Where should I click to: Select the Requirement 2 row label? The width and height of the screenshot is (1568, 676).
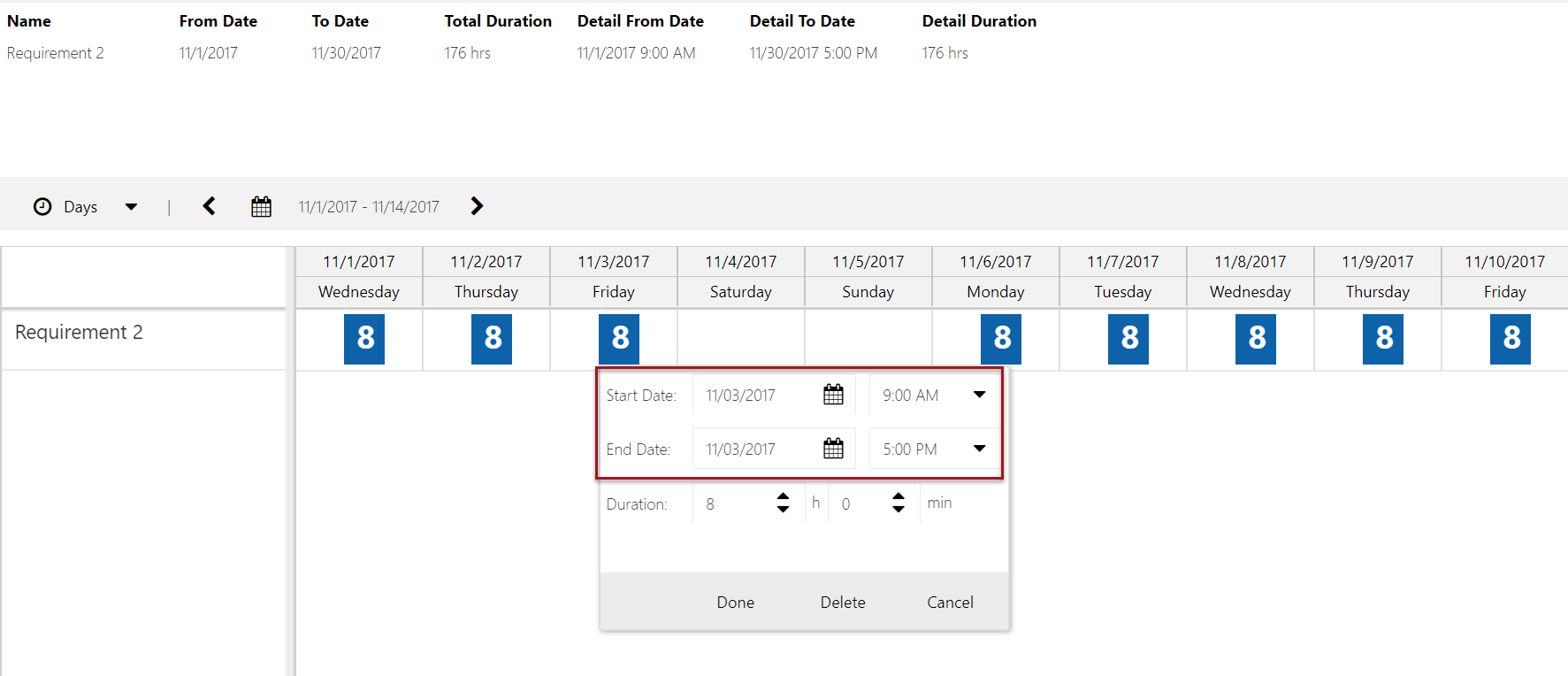79,333
